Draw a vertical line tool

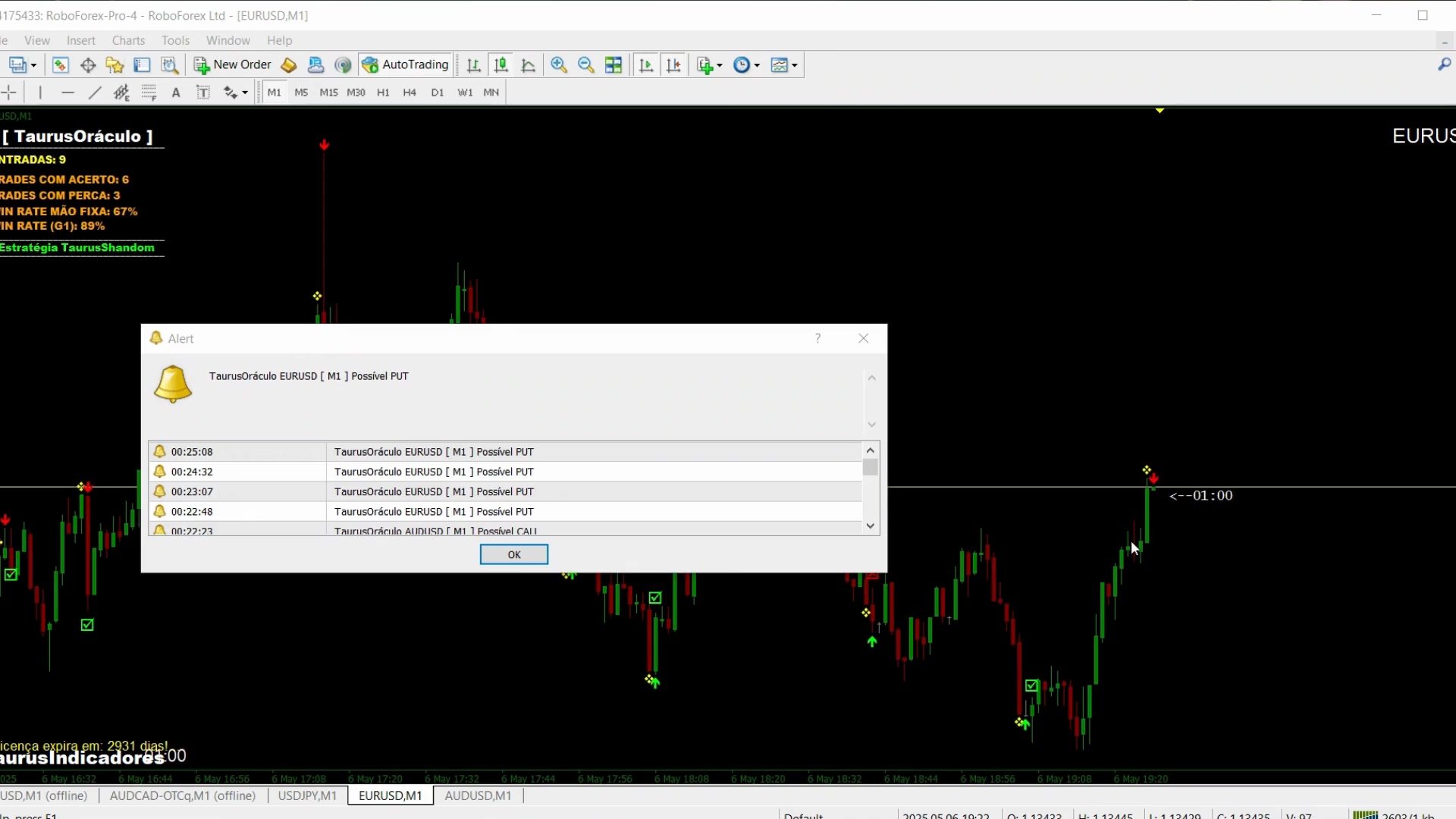pyautogui.click(x=40, y=93)
